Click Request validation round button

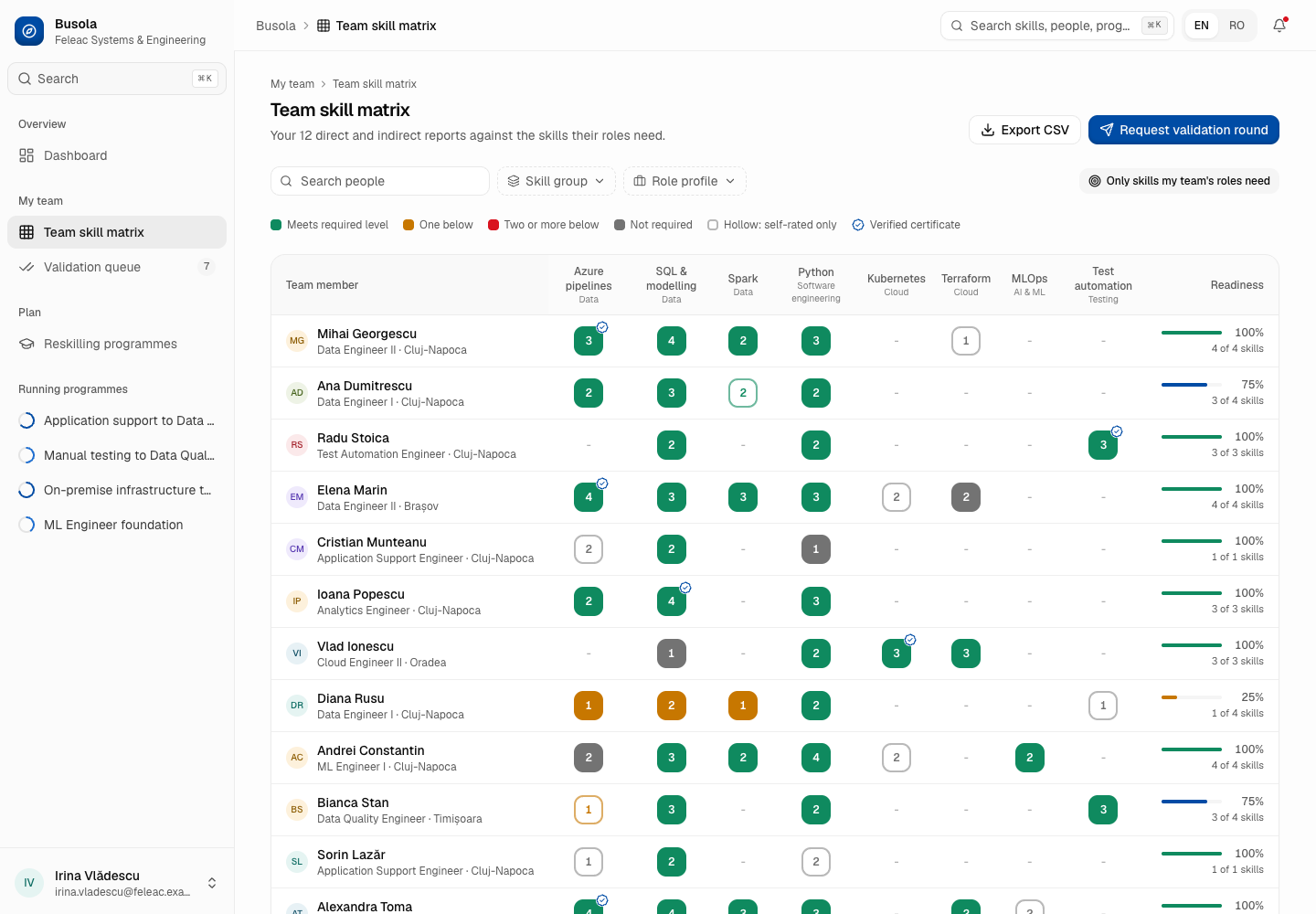tap(1183, 130)
